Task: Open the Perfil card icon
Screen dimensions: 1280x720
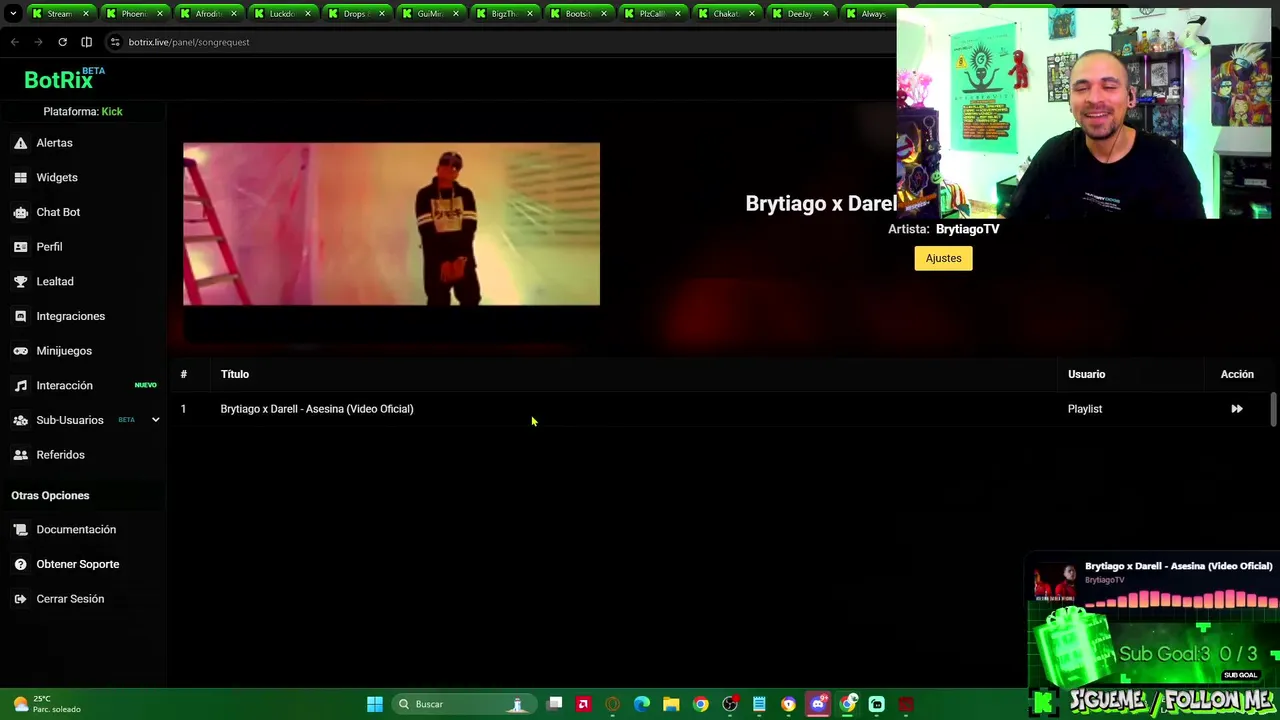Action: click(x=20, y=247)
